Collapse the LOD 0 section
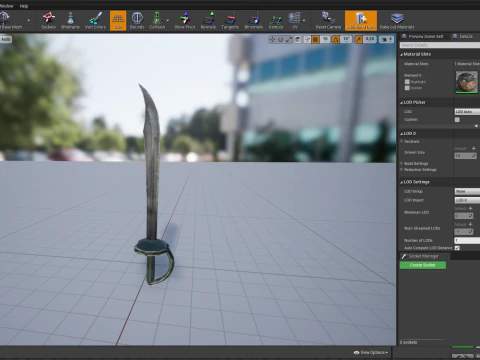480x360 pixels. click(x=401, y=134)
